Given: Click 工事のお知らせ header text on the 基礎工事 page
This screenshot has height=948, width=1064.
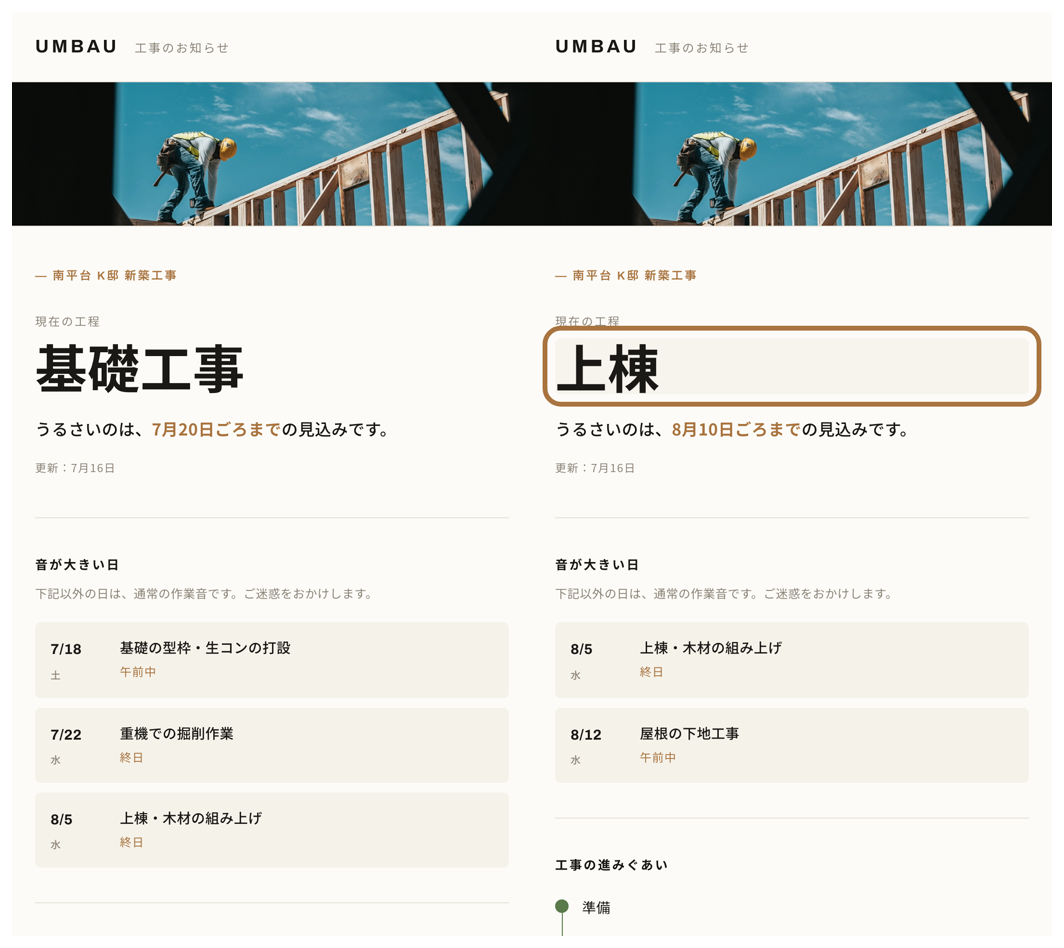Looking at the screenshot, I should 181,48.
